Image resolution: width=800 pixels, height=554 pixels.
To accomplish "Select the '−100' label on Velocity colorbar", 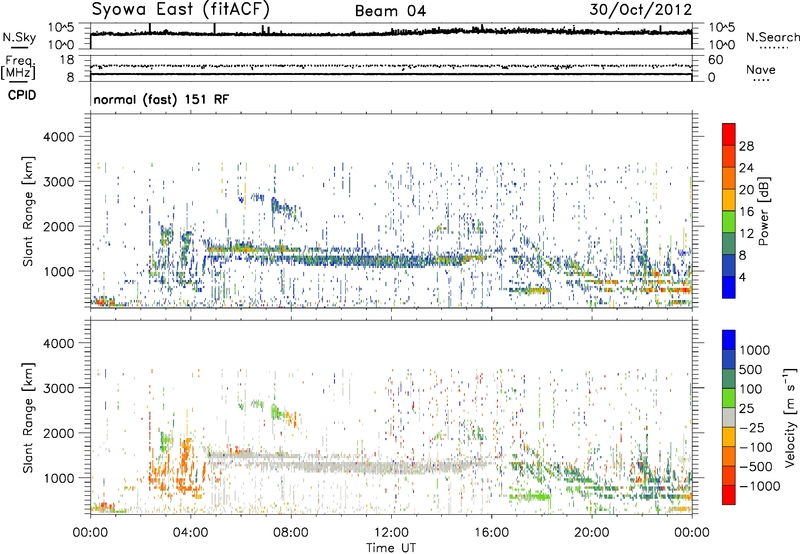I will 756,447.
